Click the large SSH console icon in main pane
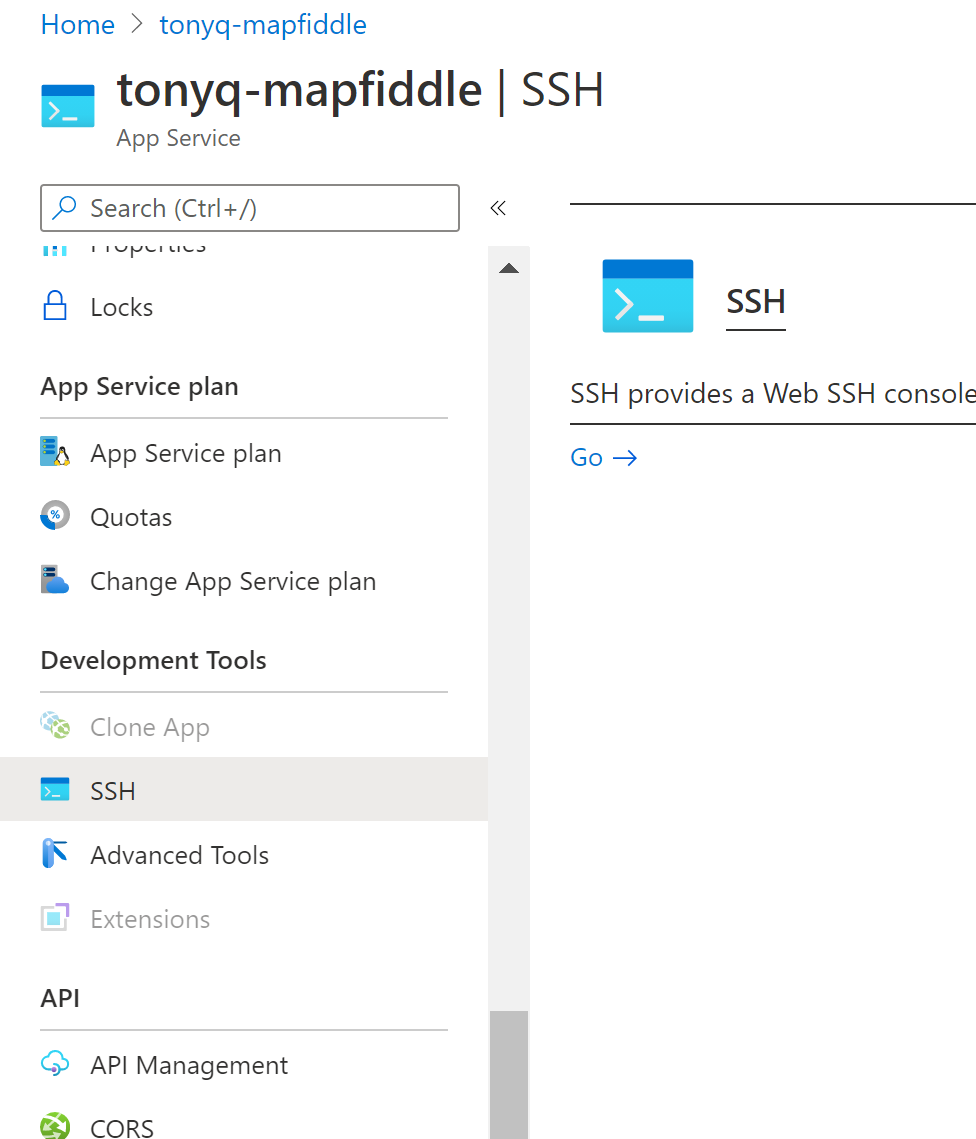This screenshot has width=976, height=1139. pos(648,296)
